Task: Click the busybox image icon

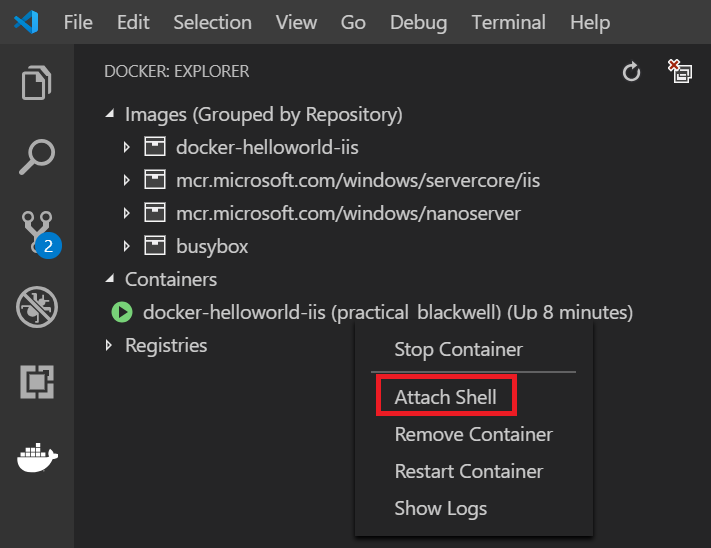Action: (x=155, y=246)
